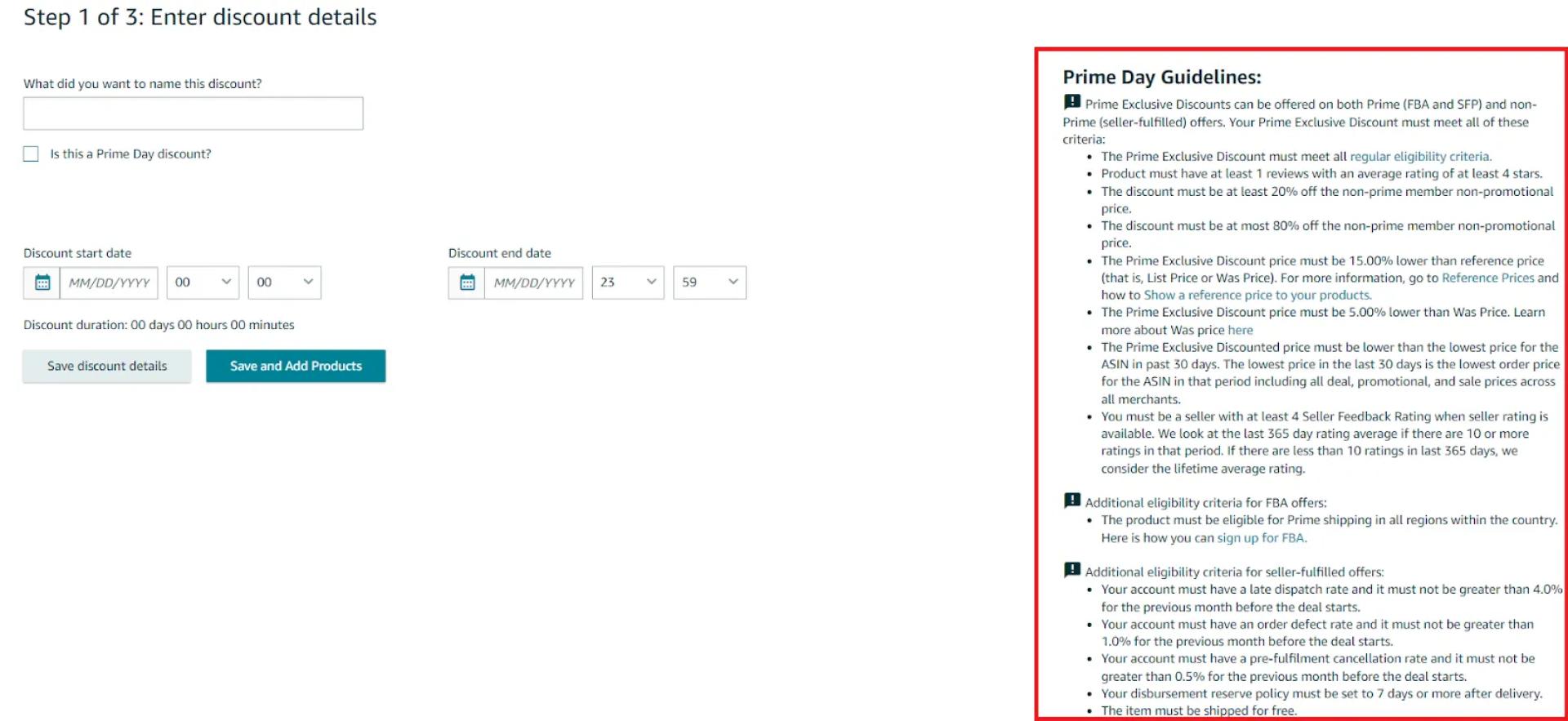Screen dimensions: 1568x721
Task: Expand the start date hour dropdown
Action: point(203,283)
